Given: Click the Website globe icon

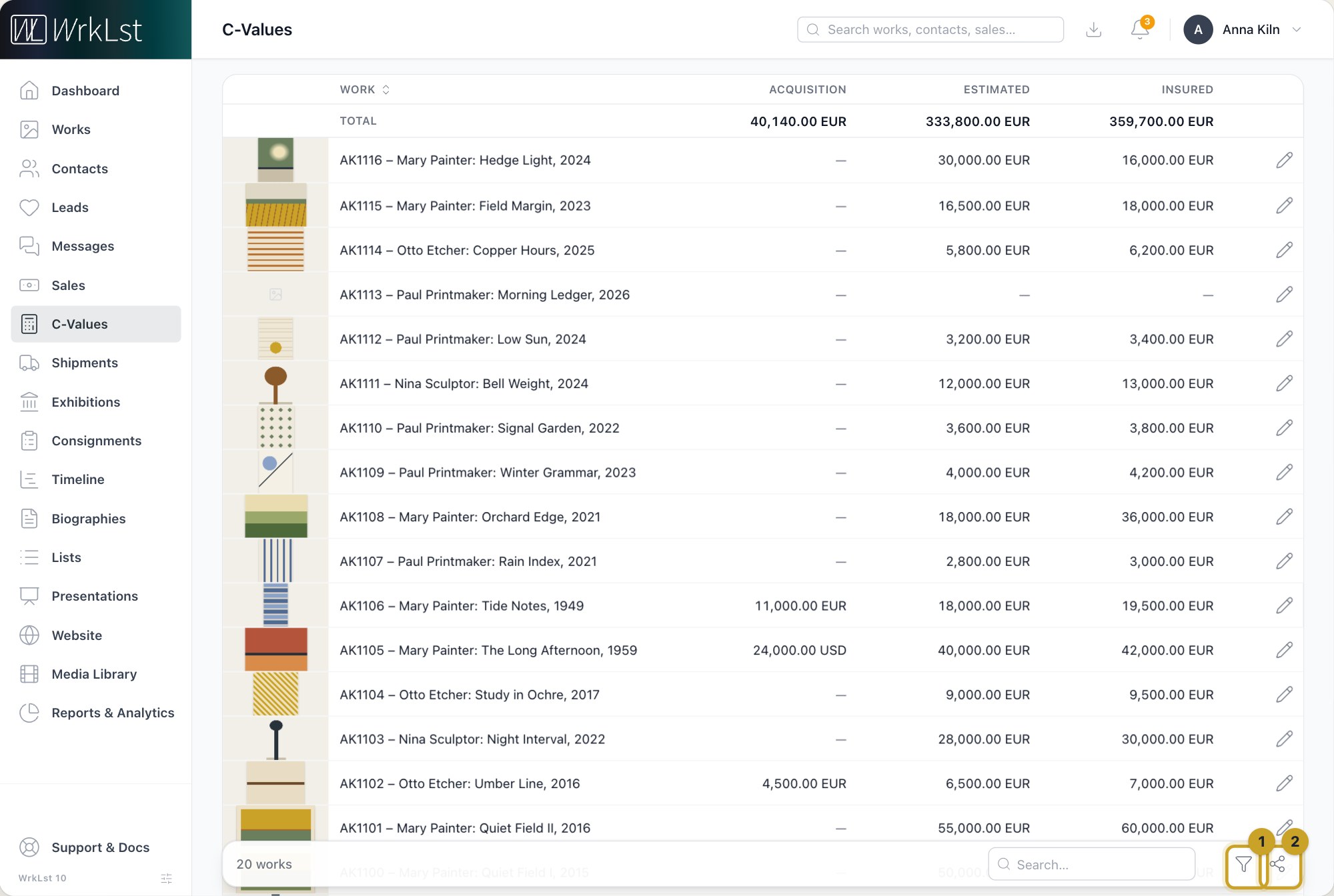Looking at the screenshot, I should (29, 635).
